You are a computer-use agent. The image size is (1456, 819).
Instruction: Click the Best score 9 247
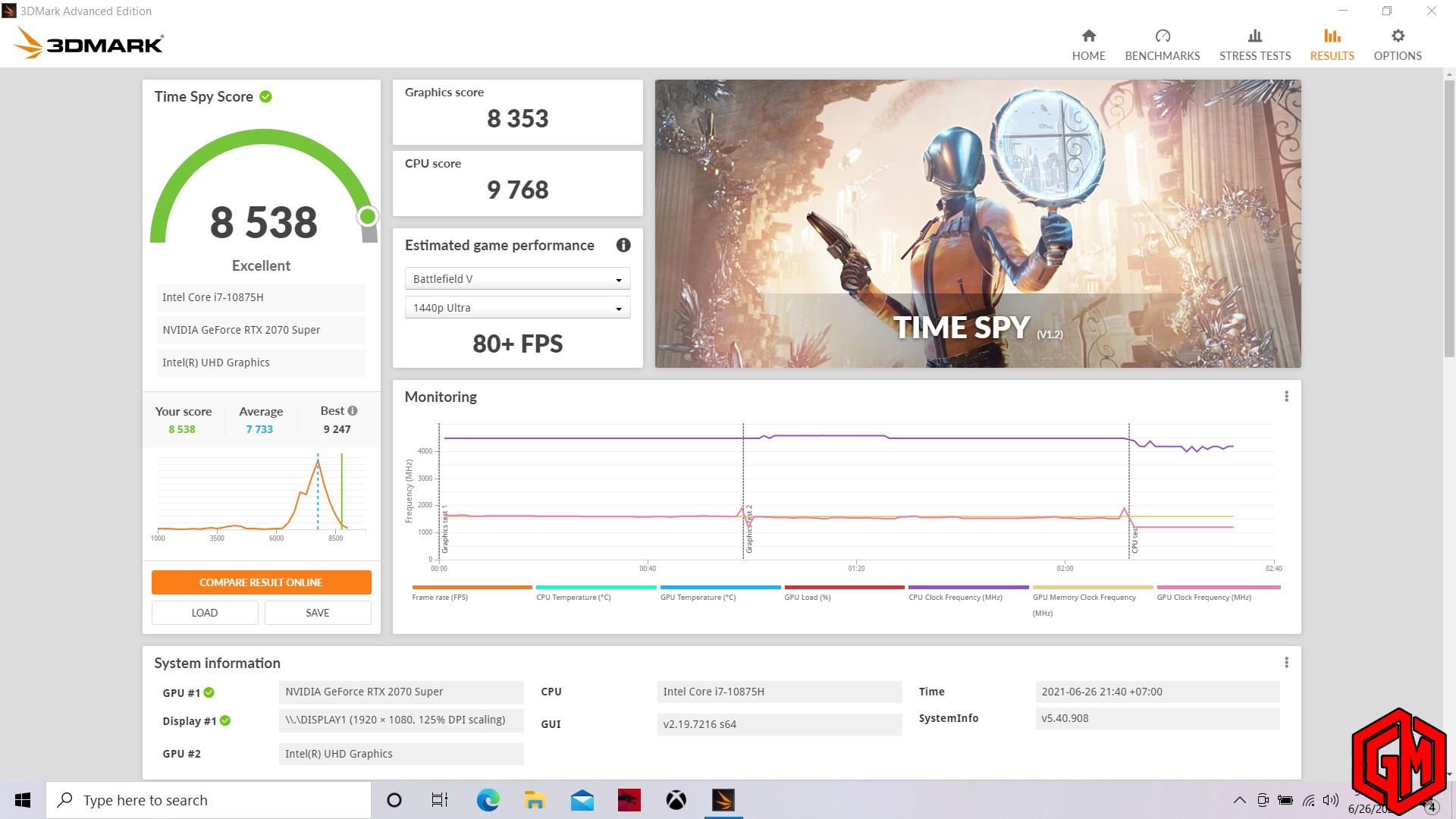click(337, 429)
